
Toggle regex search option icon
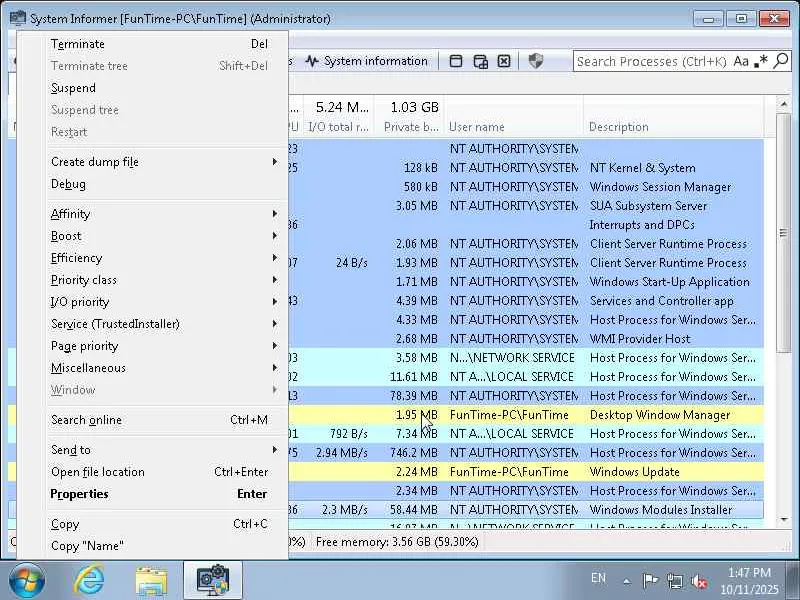tap(760, 61)
